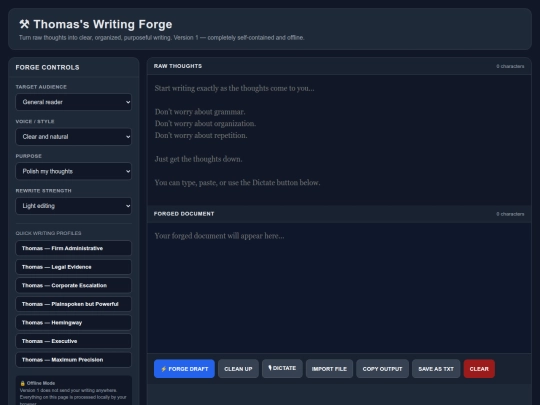The width and height of the screenshot is (540, 405).
Task: Apply the Thomas — Firm Administrative profile
Action: tap(73, 248)
